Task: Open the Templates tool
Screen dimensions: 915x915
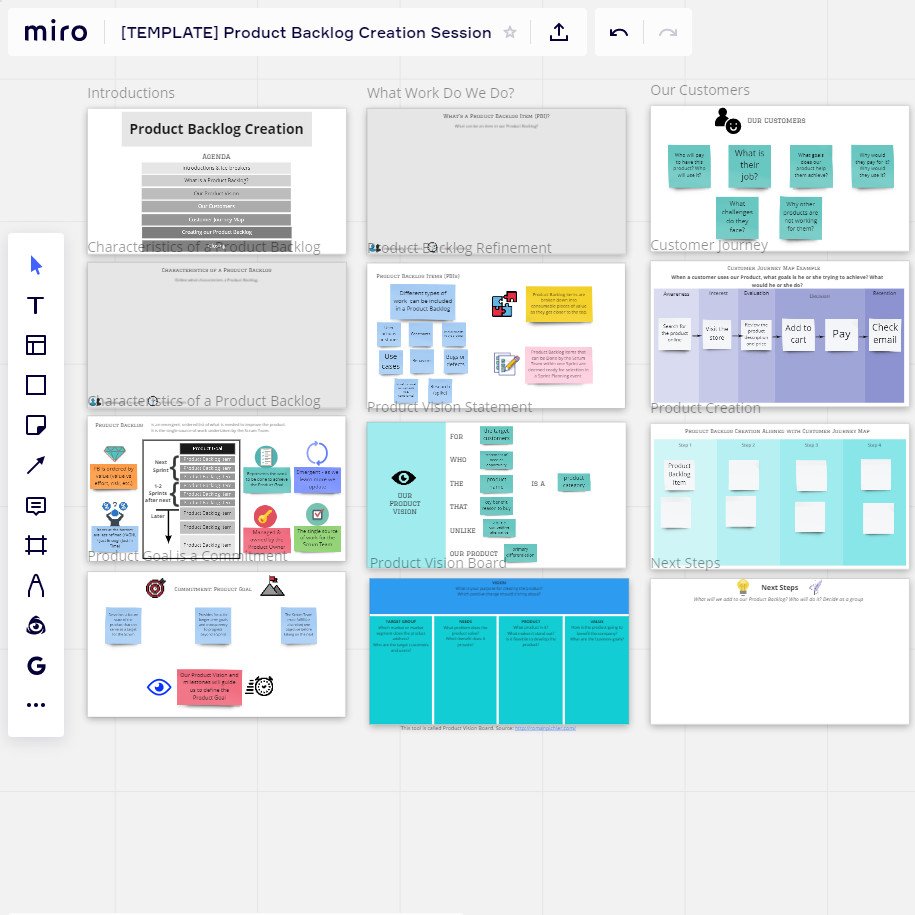Action: click(x=36, y=345)
